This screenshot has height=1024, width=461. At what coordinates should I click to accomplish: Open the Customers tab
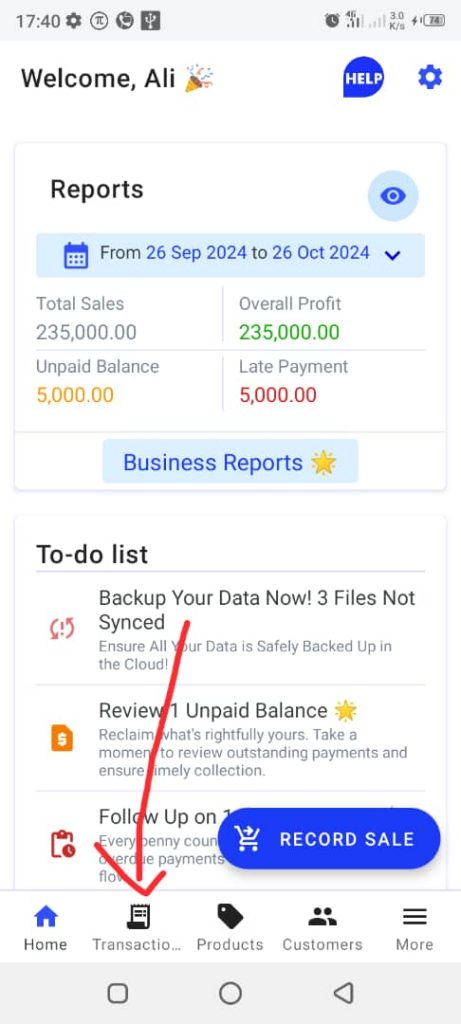322,928
